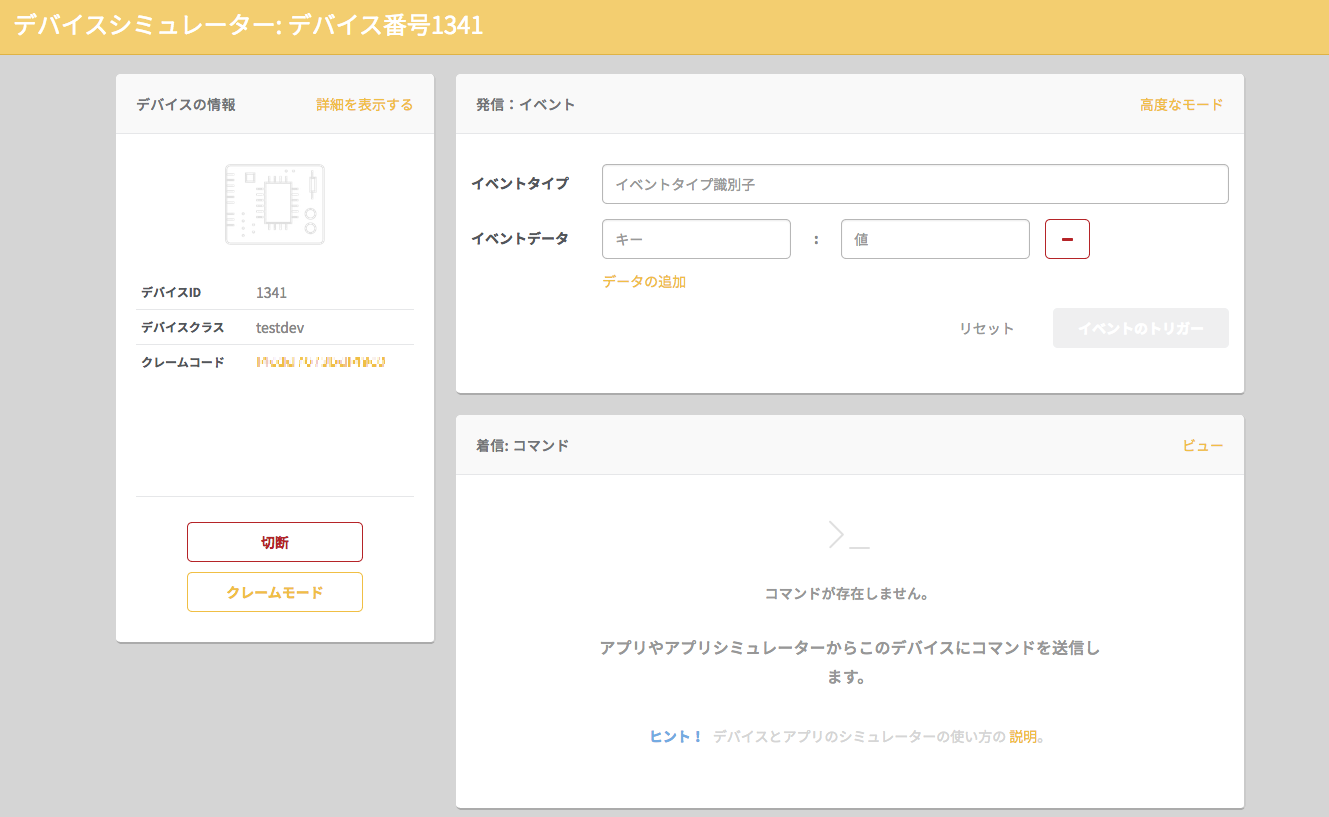Click the device circuit board icon
1329x817 pixels.
275,204
